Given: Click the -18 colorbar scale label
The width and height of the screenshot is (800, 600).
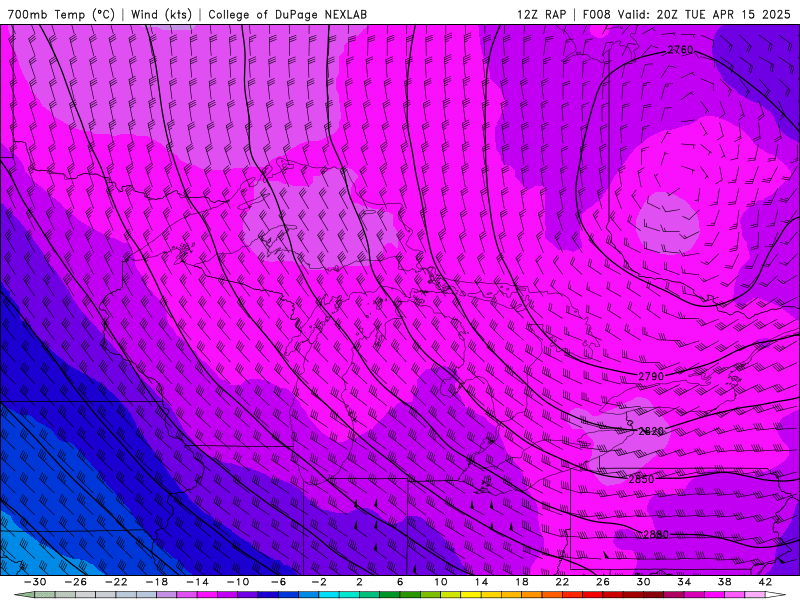Looking at the screenshot, I should pos(157,582).
